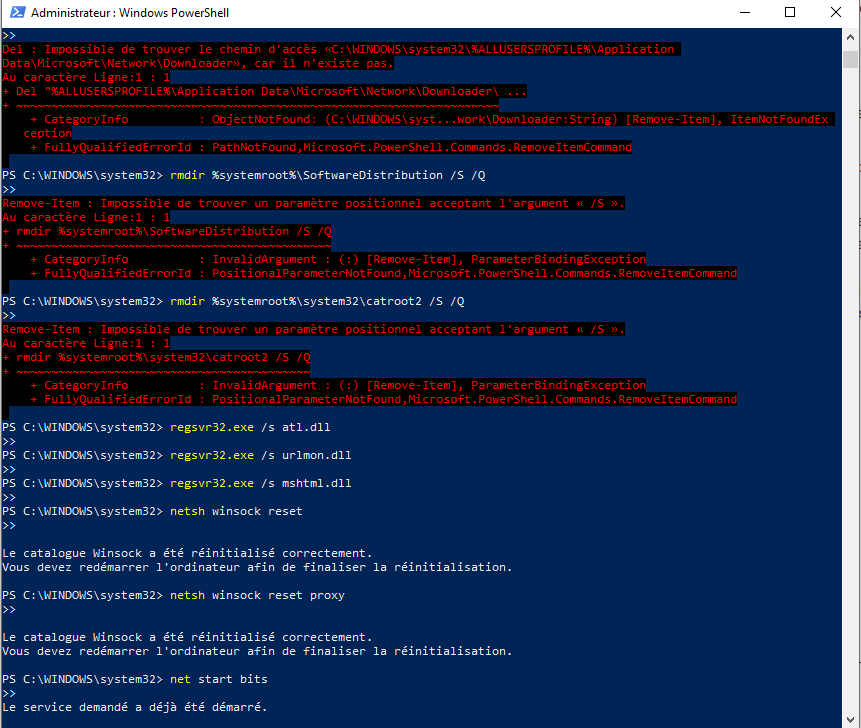The width and height of the screenshot is (861, 728).
Task: Click the regsvr32.exe /s mshtml.dll command
Action: (261, 483)
